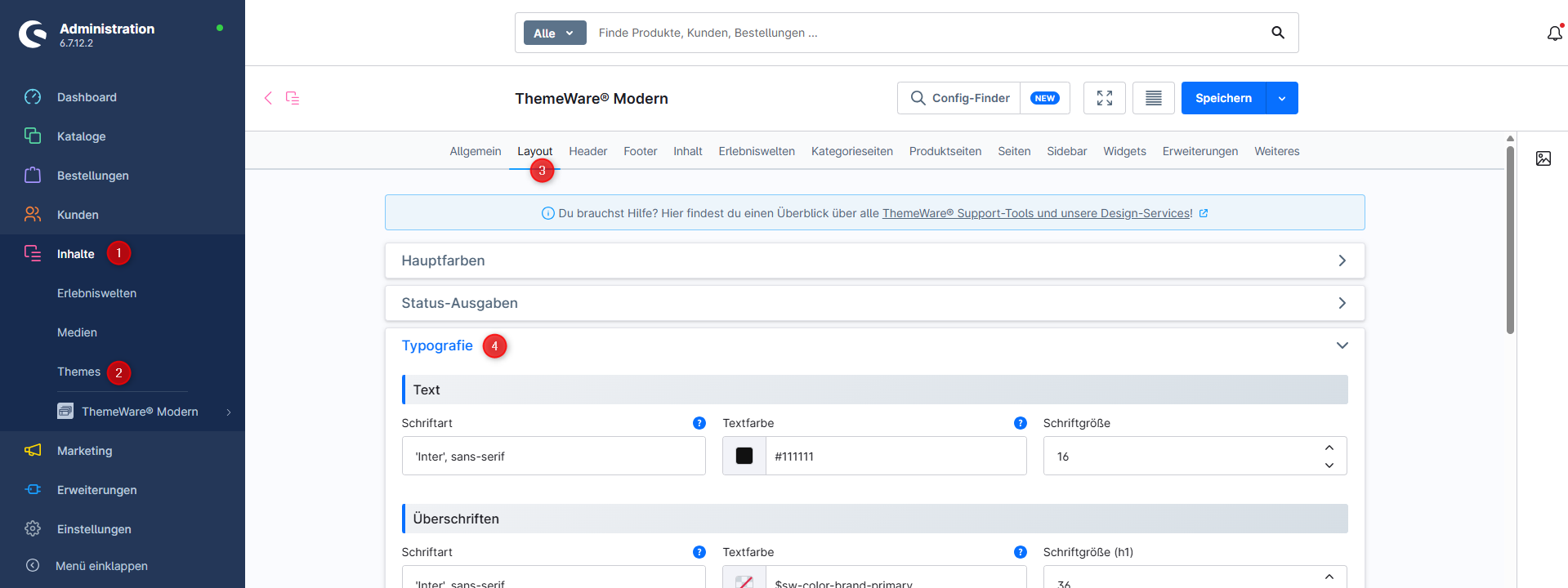This screenshot has height=588, width=1568.
Task: Show help for Text Schriftart
Action: pyautogui.click(x=699, y=423)
